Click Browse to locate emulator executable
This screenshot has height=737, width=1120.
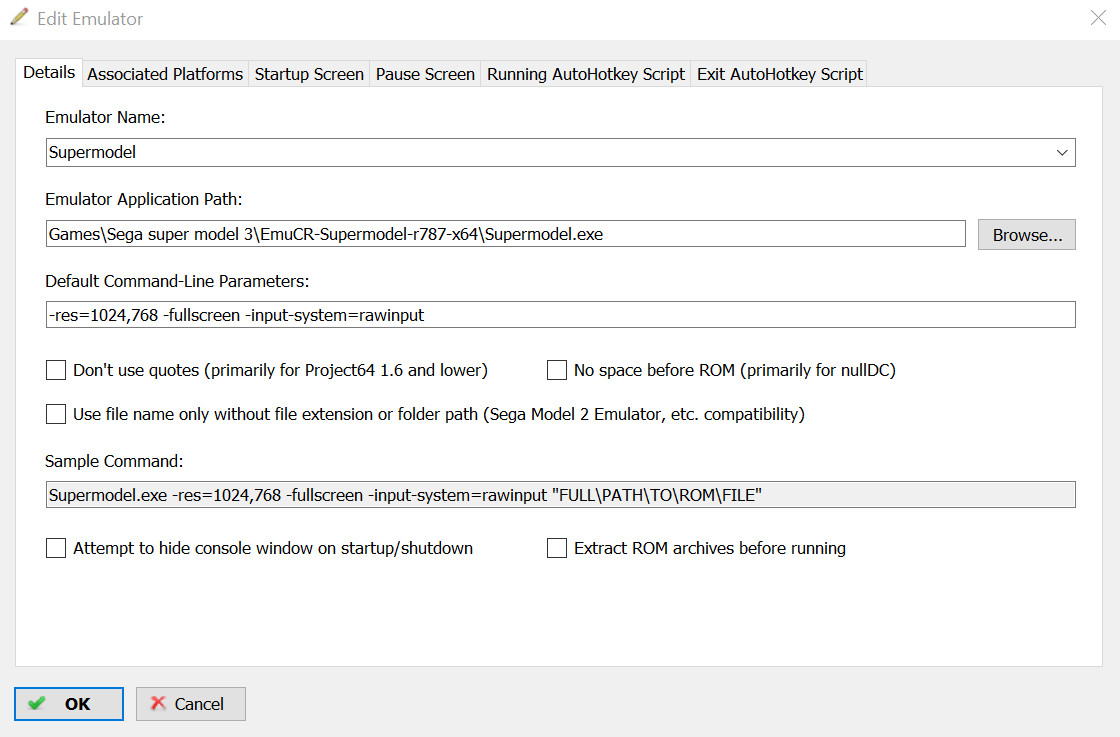(x=1026, y=235)
